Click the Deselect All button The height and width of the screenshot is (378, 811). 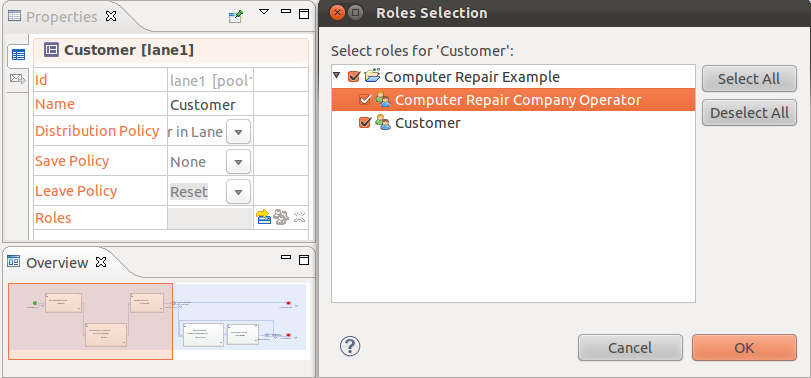click(x=749, y=113)
